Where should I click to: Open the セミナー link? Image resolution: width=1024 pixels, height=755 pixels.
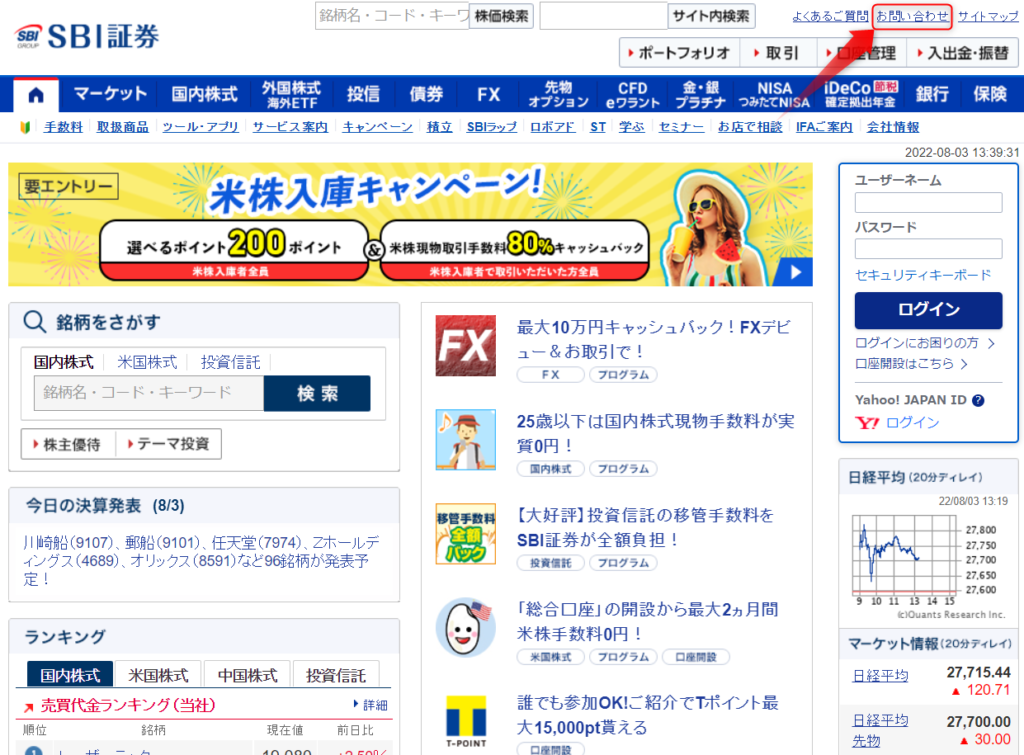pos(681,127)
